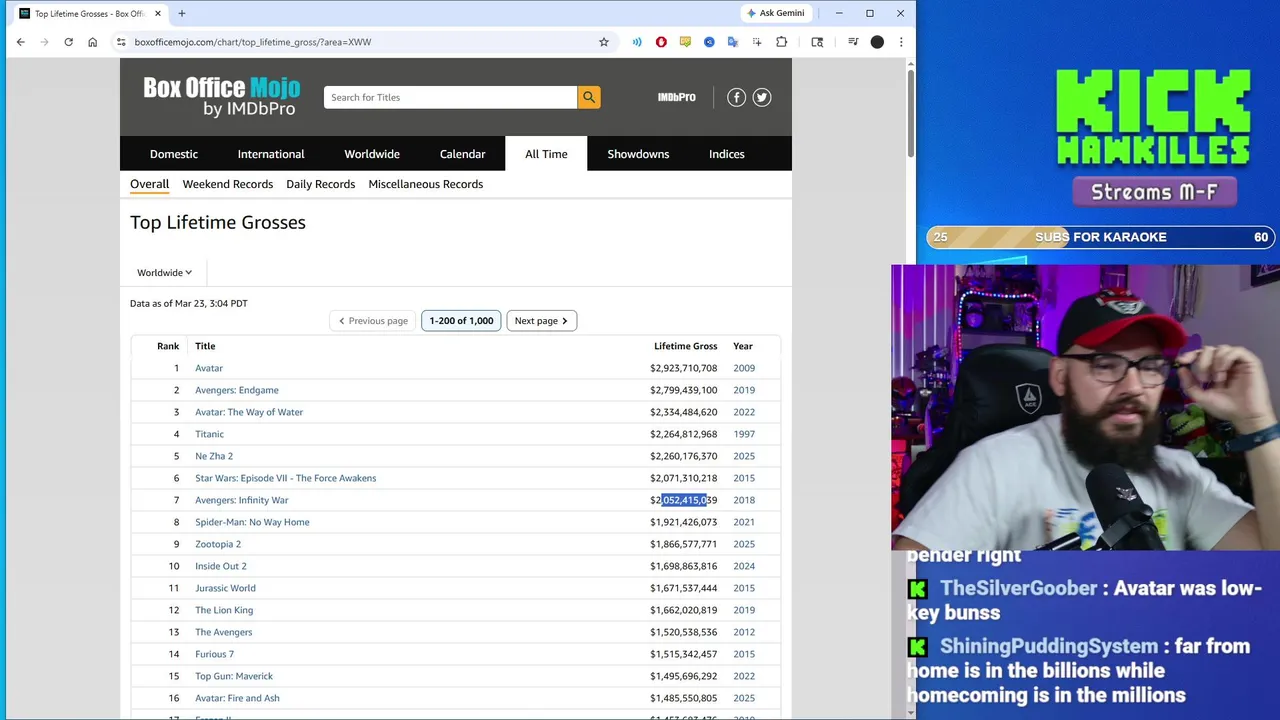Viewport: 1280px width, 720px height.
Task: Click the screenshot selection extension icon
Action: [x=757, y=42]
